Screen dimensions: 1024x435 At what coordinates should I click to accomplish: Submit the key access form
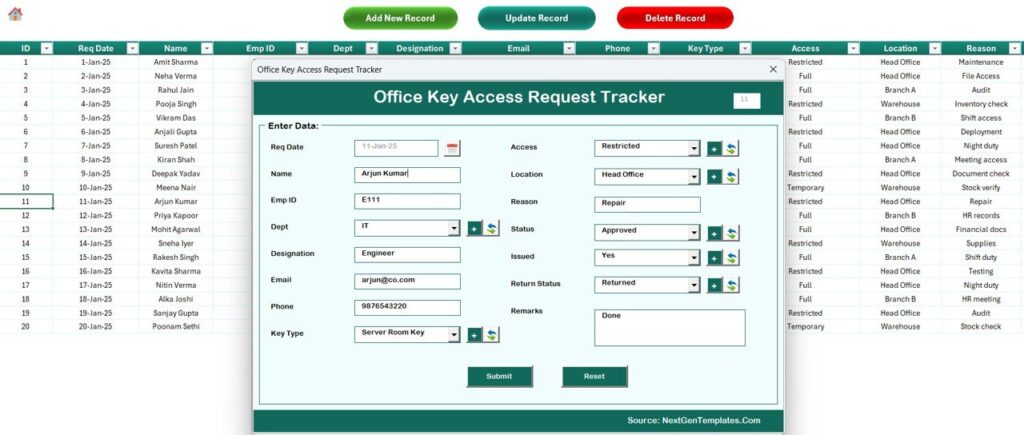click(x=500, y=376)
